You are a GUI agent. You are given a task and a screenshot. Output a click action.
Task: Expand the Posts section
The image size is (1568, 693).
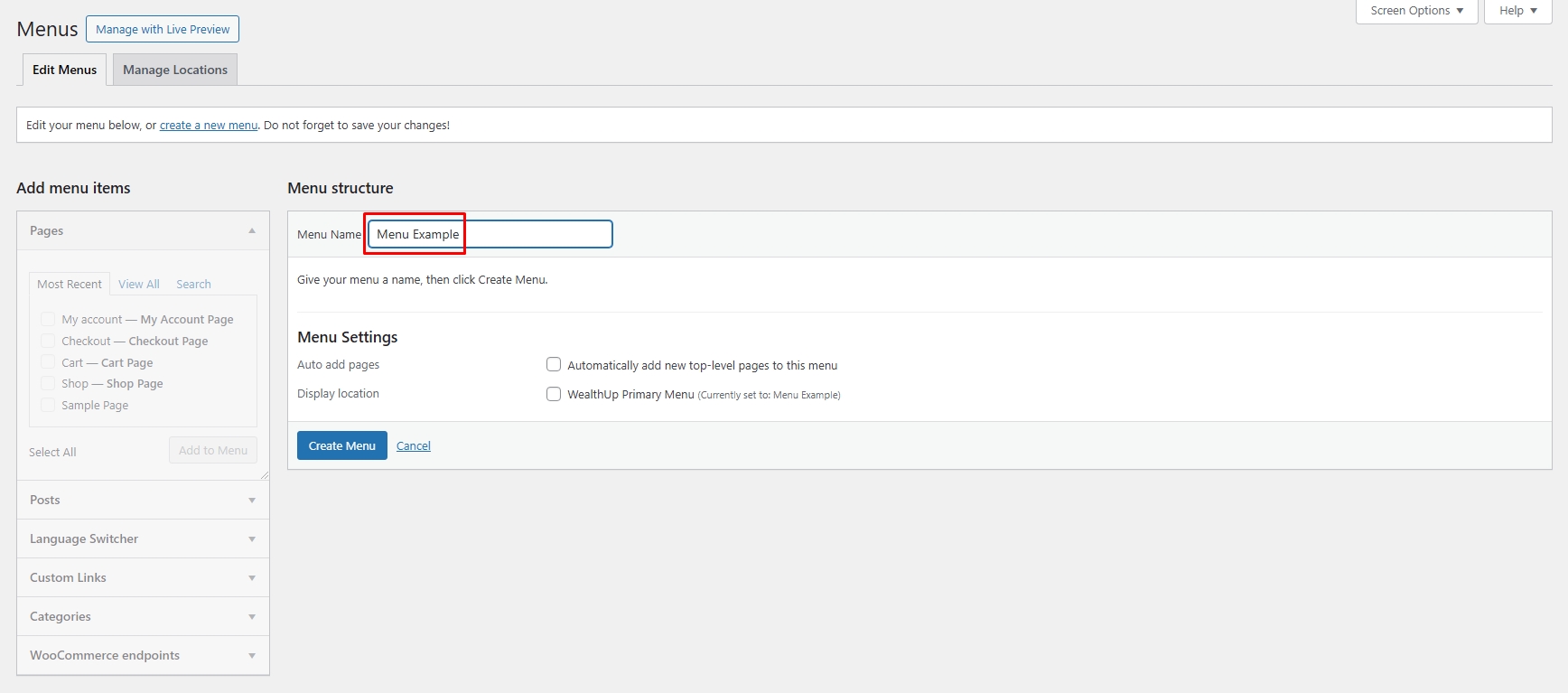click(x=252, y=501)
